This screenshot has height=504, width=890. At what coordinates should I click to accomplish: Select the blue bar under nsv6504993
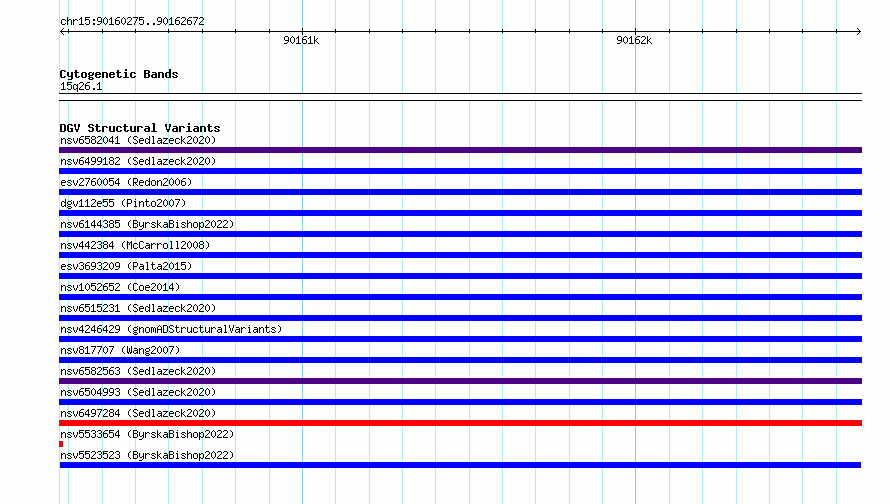(460, 402)
